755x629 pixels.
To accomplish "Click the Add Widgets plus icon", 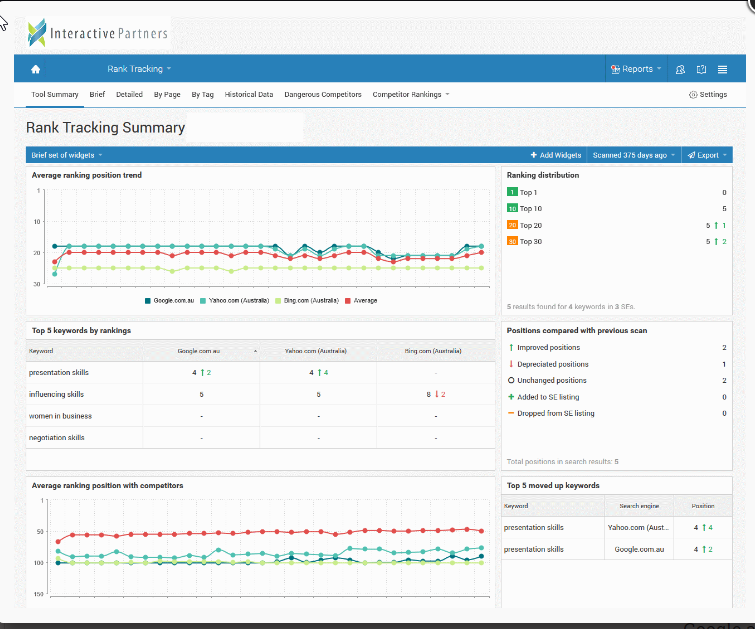I will 534,155.
